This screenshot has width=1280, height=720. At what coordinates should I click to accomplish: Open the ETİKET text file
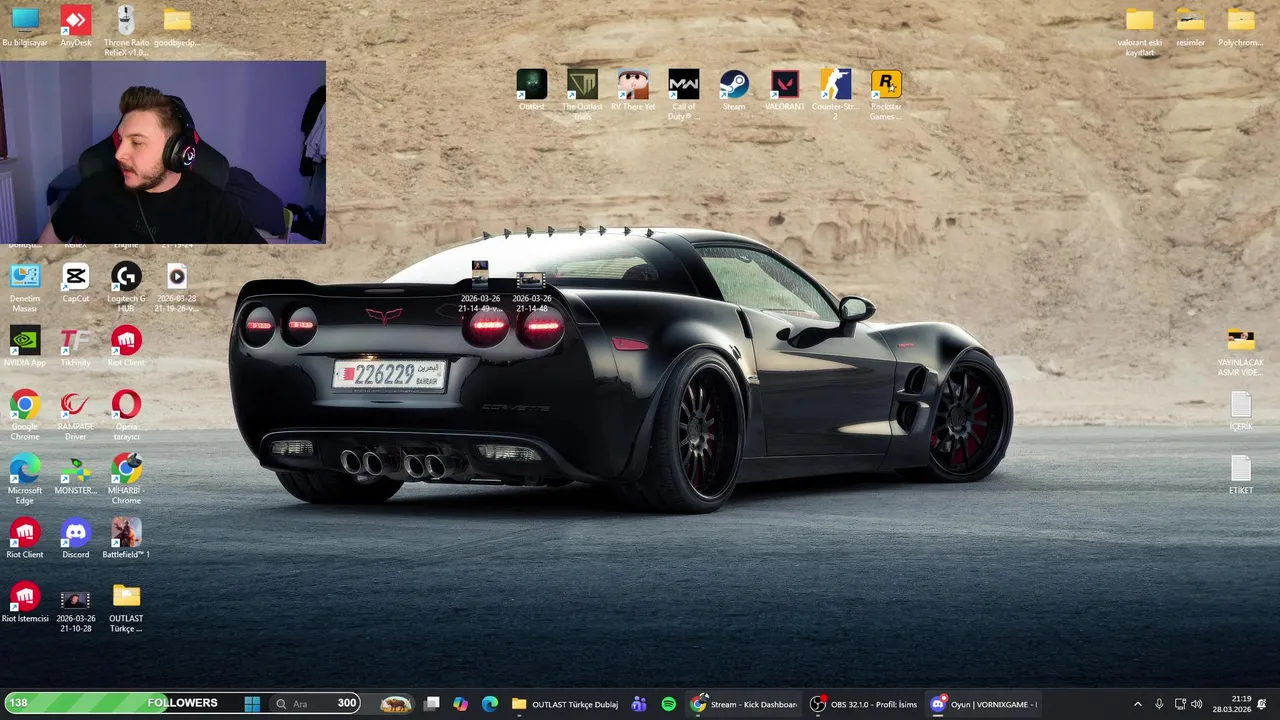1241,475
